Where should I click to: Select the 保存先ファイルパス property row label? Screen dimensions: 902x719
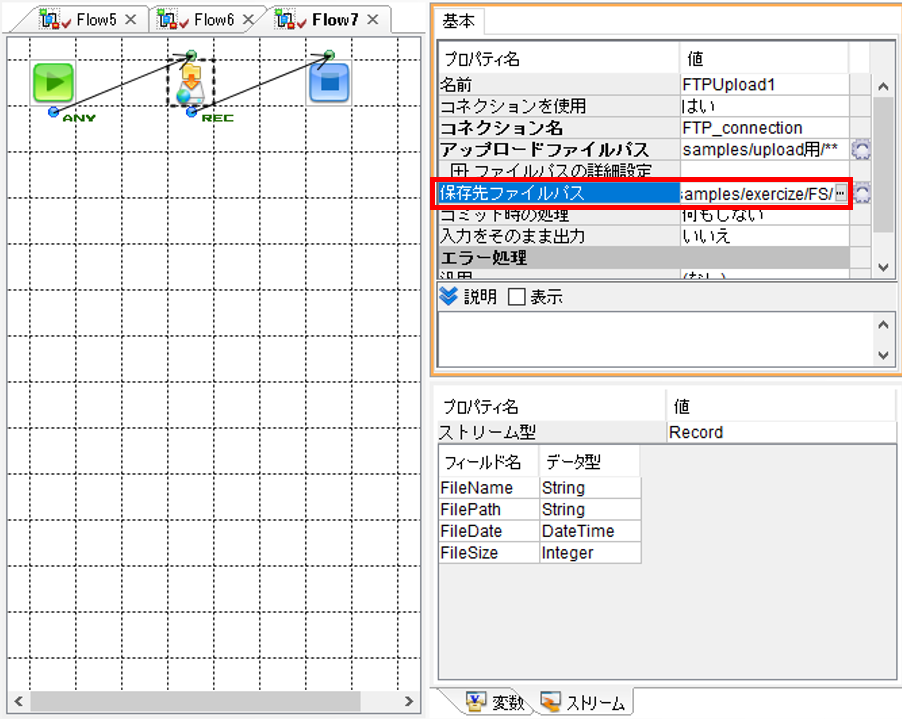pyautogui.click(x=559, y=193)
